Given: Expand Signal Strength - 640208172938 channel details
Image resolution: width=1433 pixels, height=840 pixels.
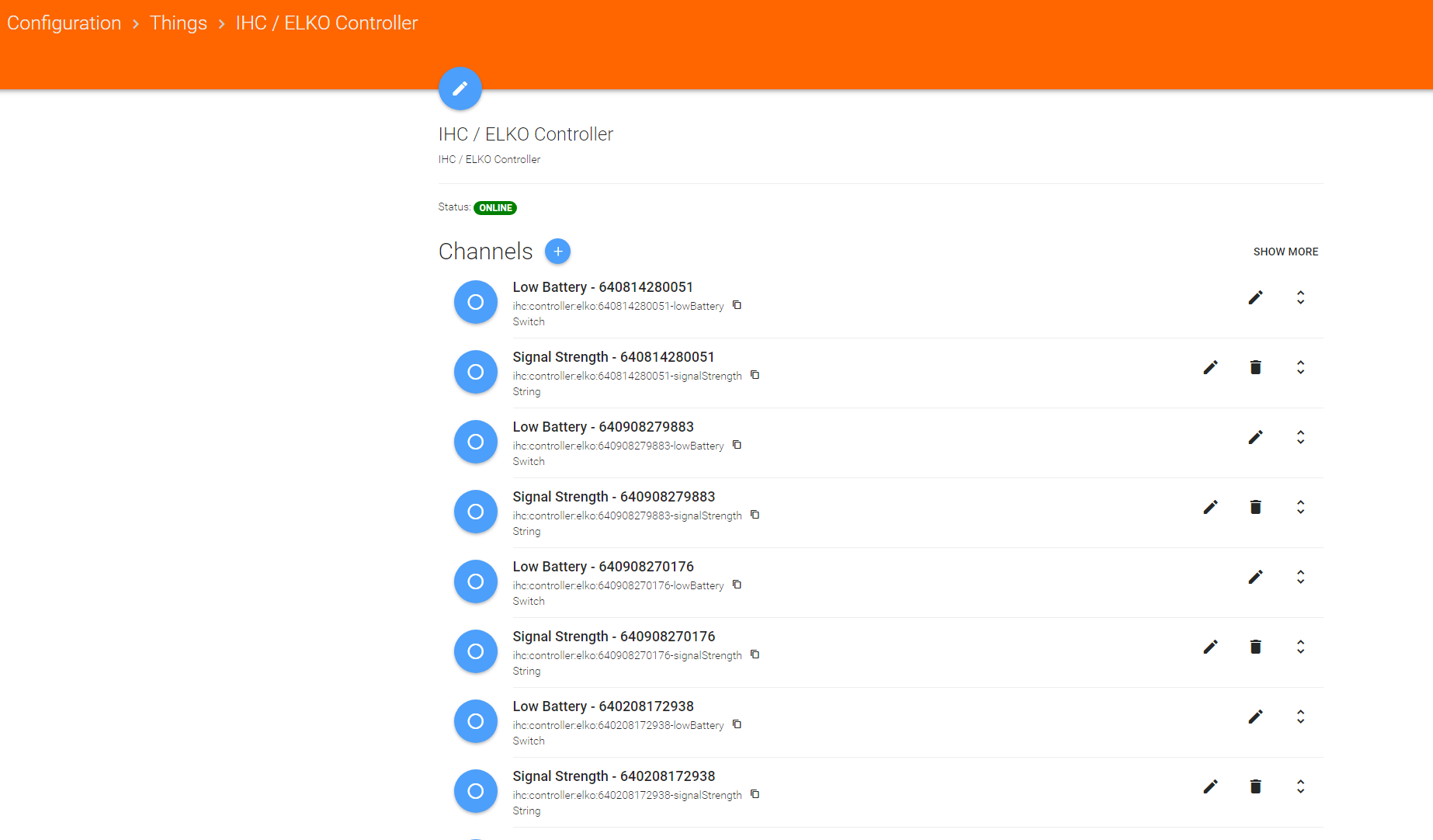Looking at the screenshot, I should (1300, 786).
